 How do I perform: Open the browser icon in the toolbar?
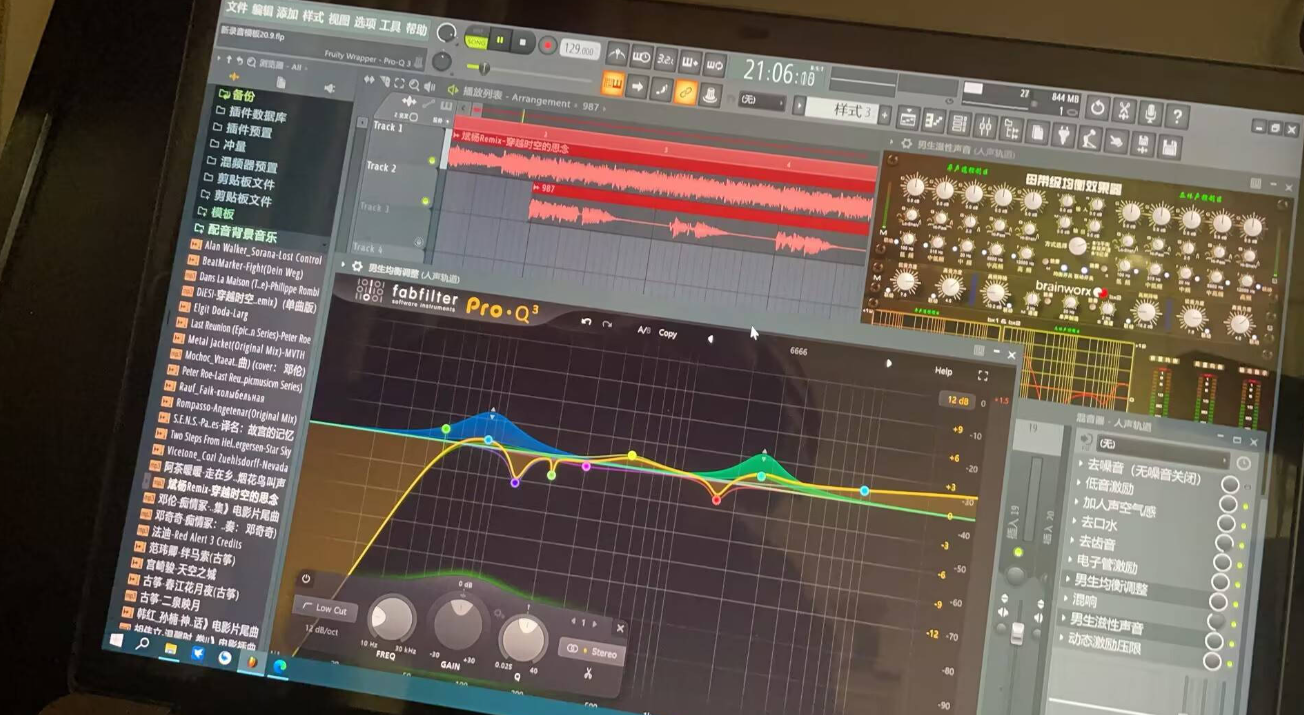(x=1011, y=131)
